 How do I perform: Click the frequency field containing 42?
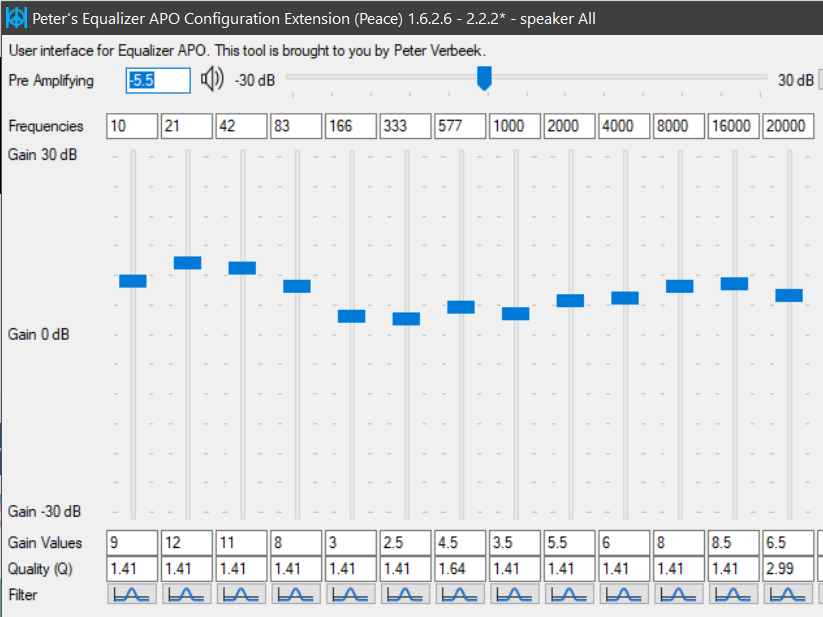pos(241,126)
